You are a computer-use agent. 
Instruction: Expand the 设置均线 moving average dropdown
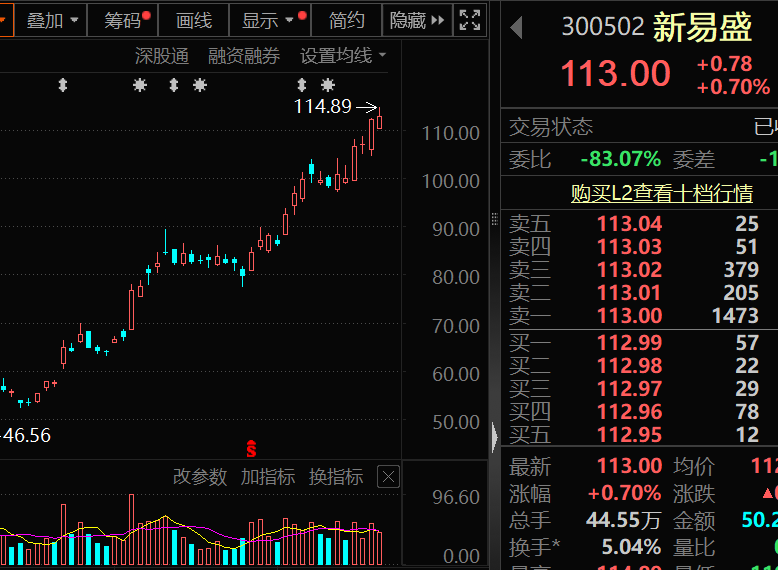343,57
